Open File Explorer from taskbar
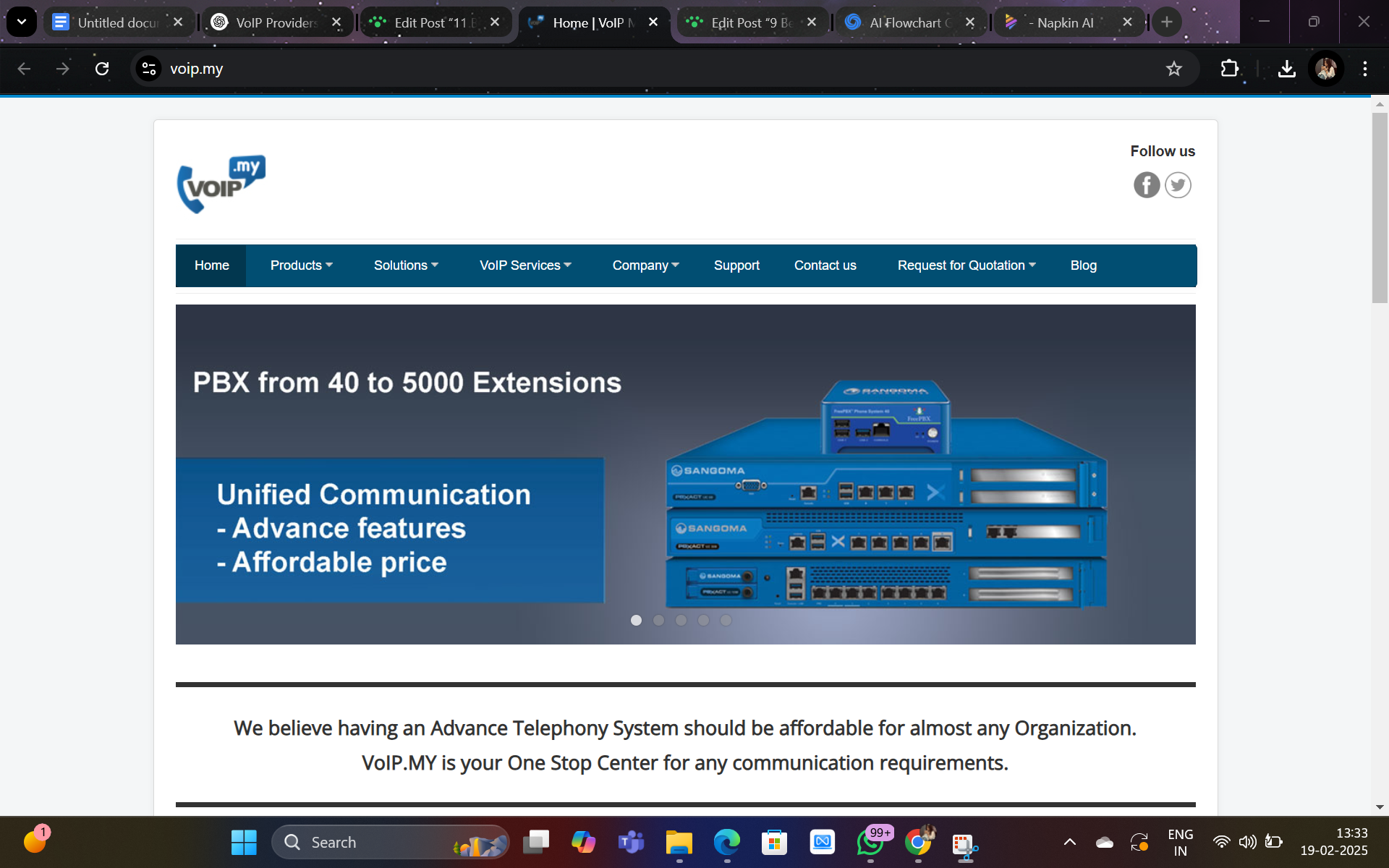Viewport: 1389px width, 868px height. tap(679, 843)
